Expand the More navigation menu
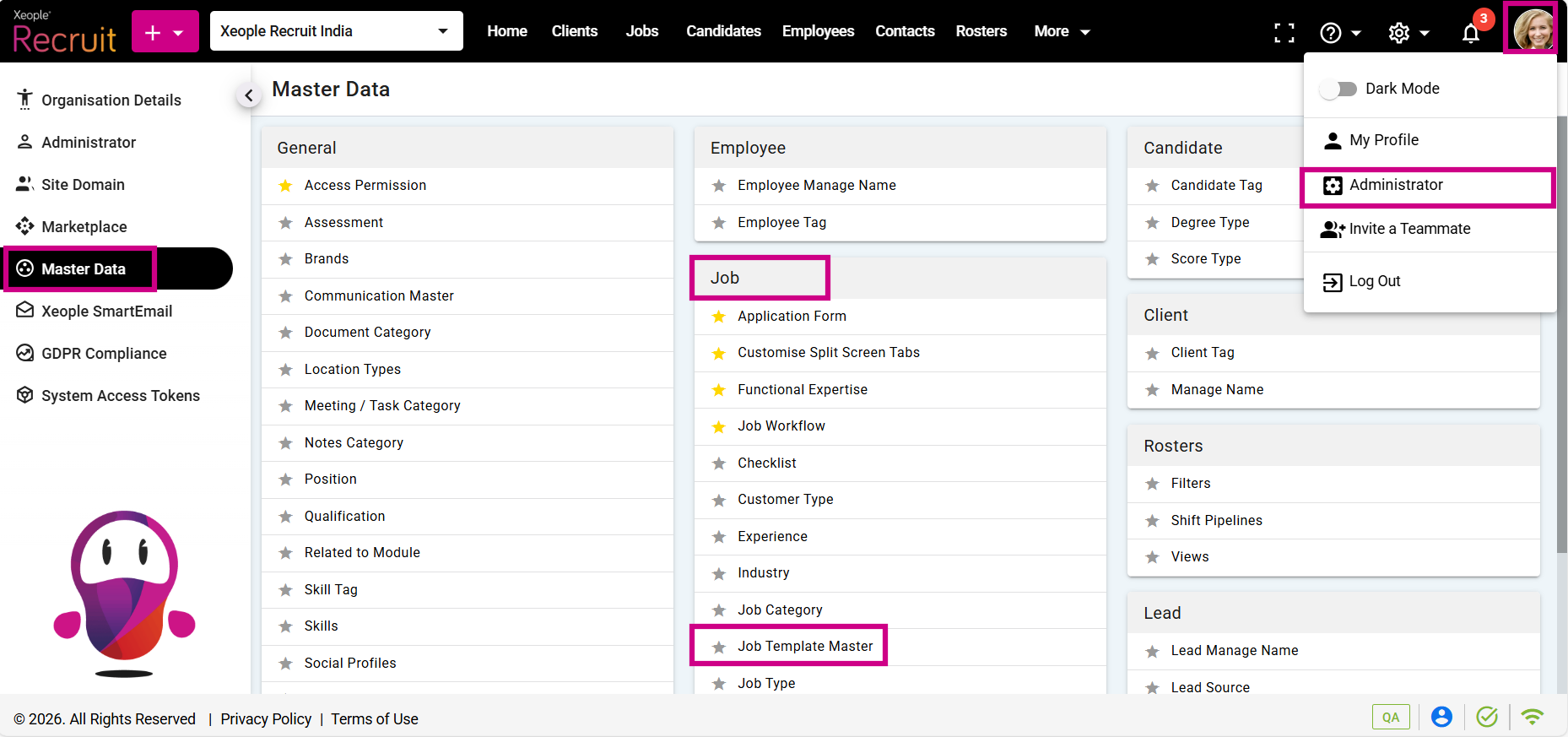1568x737 pixels. click(x=1062, y=31)
